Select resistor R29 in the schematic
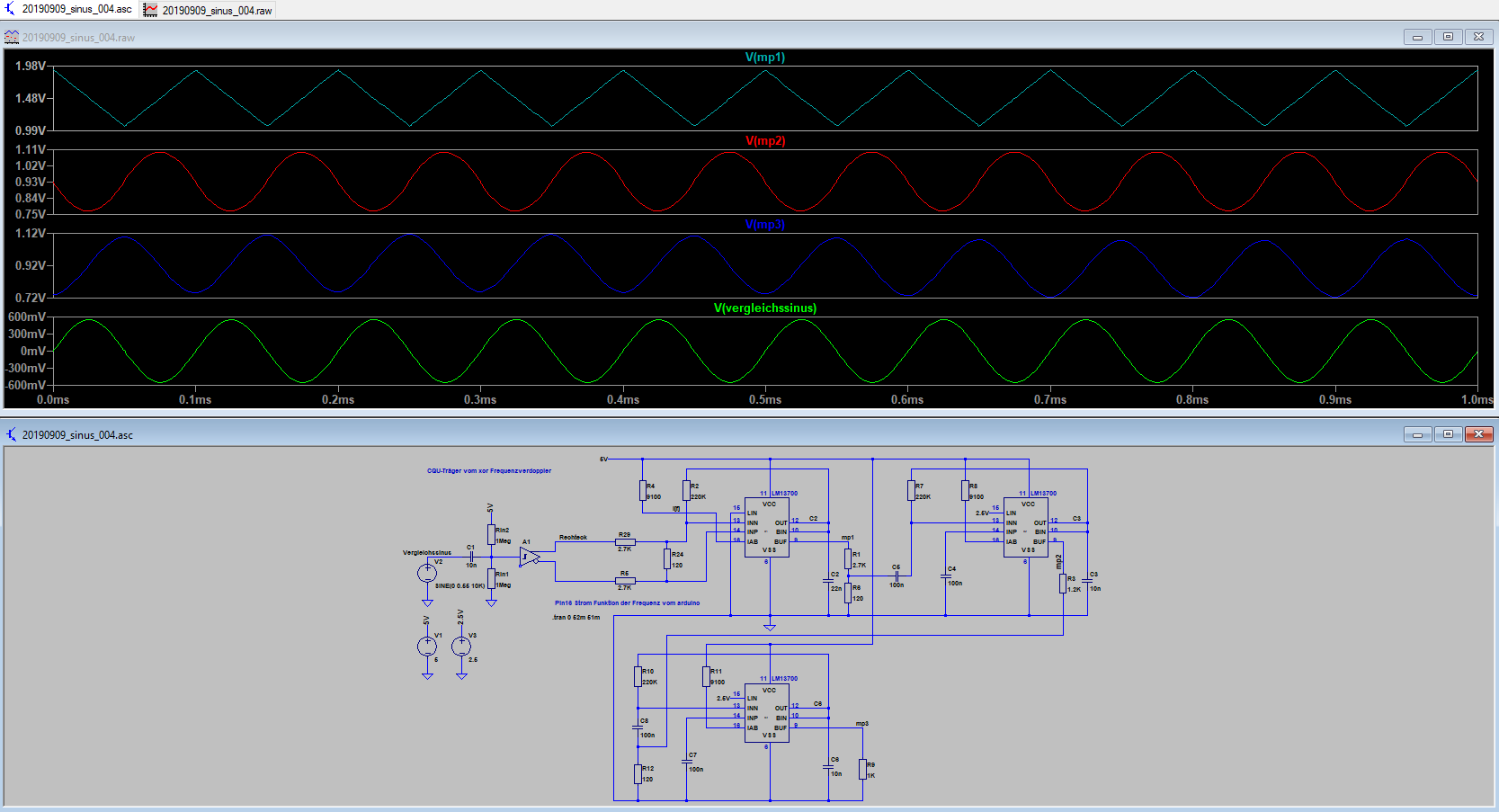Viewport: 1499px width, 812px height. click(x=625, y=542)
